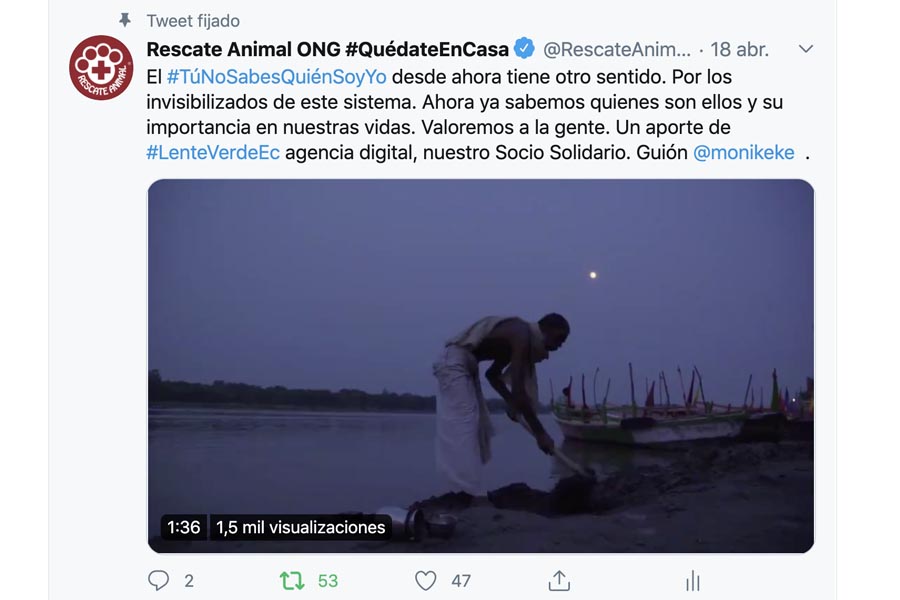Open the Rescate Animal profile avatar

pyautogui.click(x=101, y=68)
